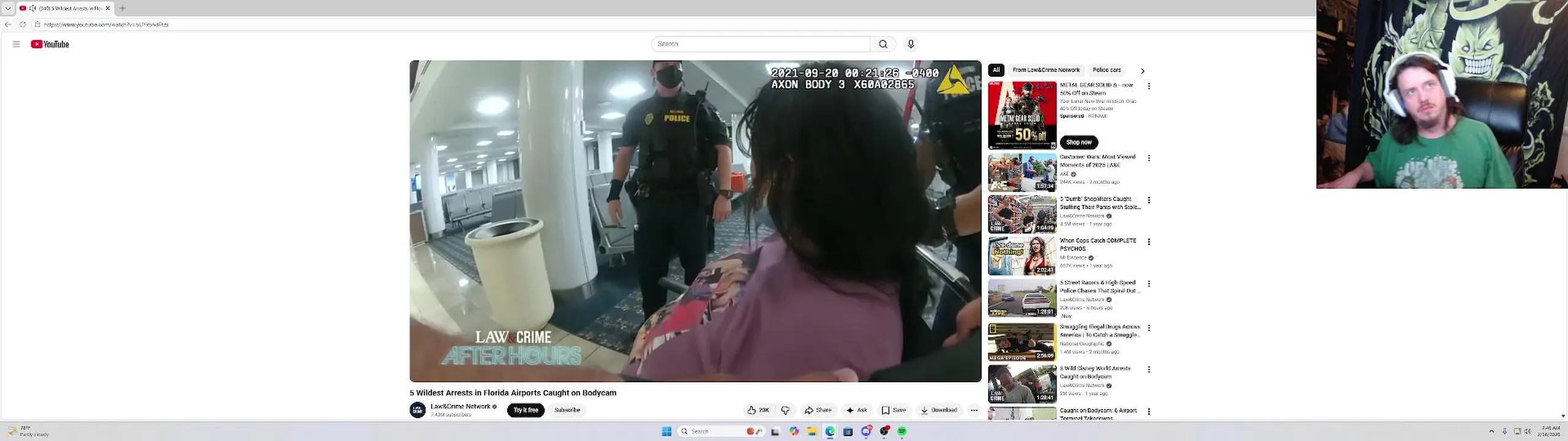Switch to Microsoft Edge on taskbar
The width and height of the screenshot is (1568, 441).
[830, 432]
